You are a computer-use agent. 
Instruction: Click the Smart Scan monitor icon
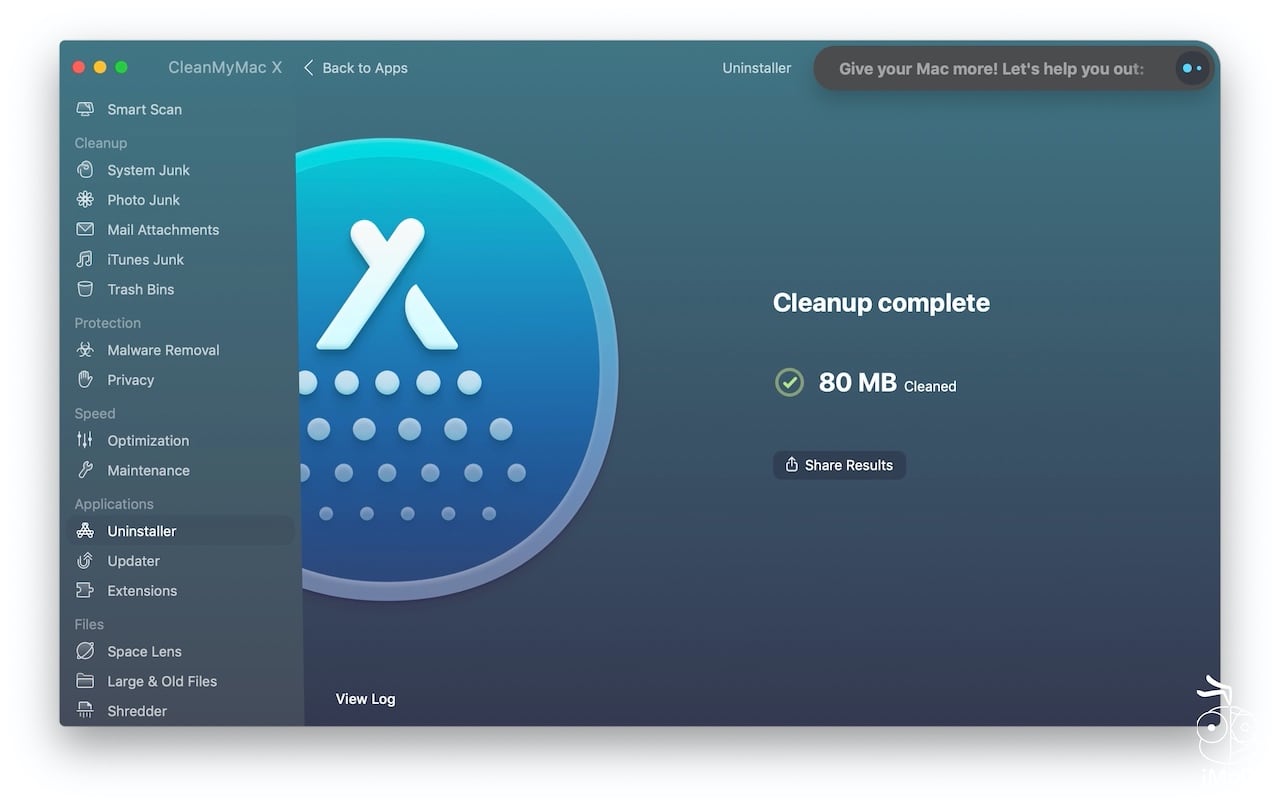pos(85,109)
